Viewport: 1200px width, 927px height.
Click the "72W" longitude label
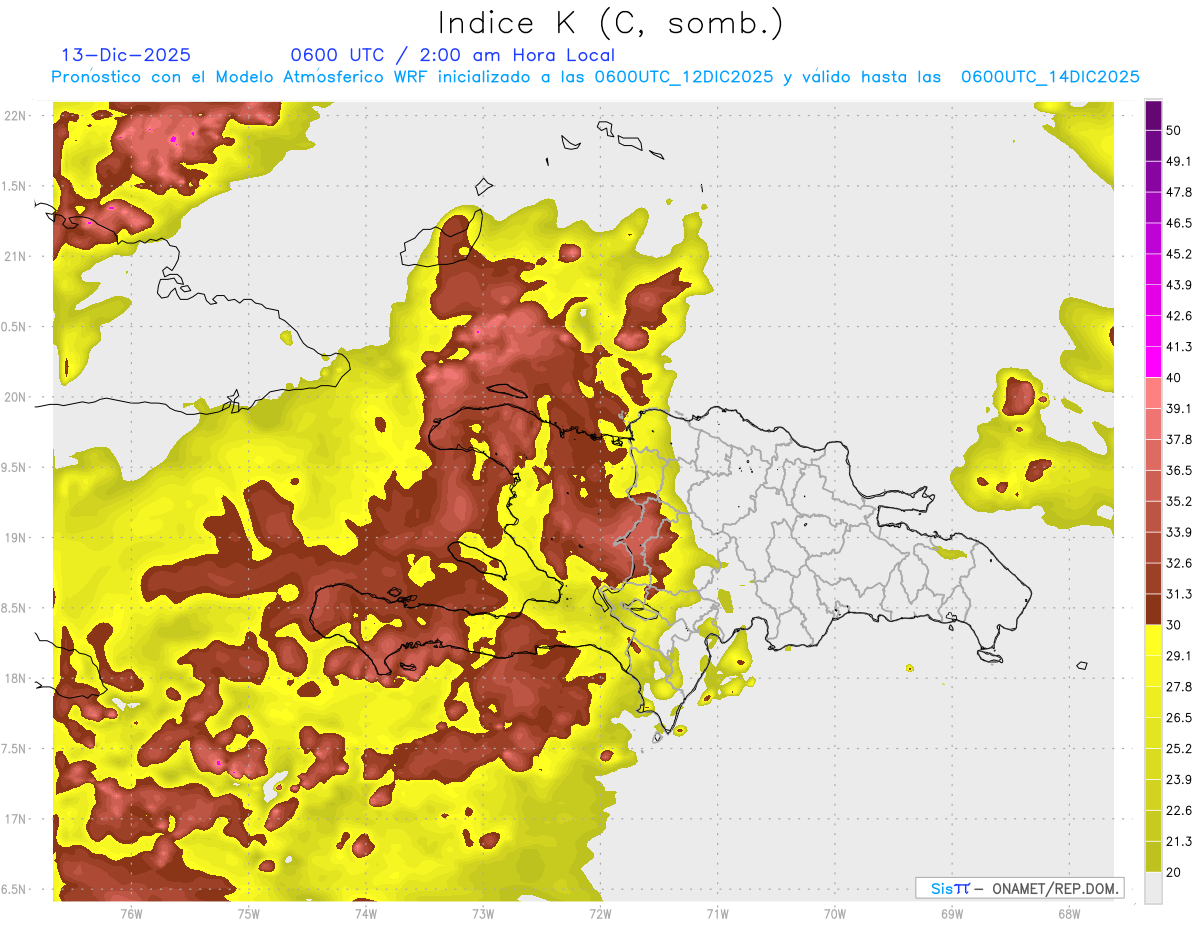tap(600, 913)
